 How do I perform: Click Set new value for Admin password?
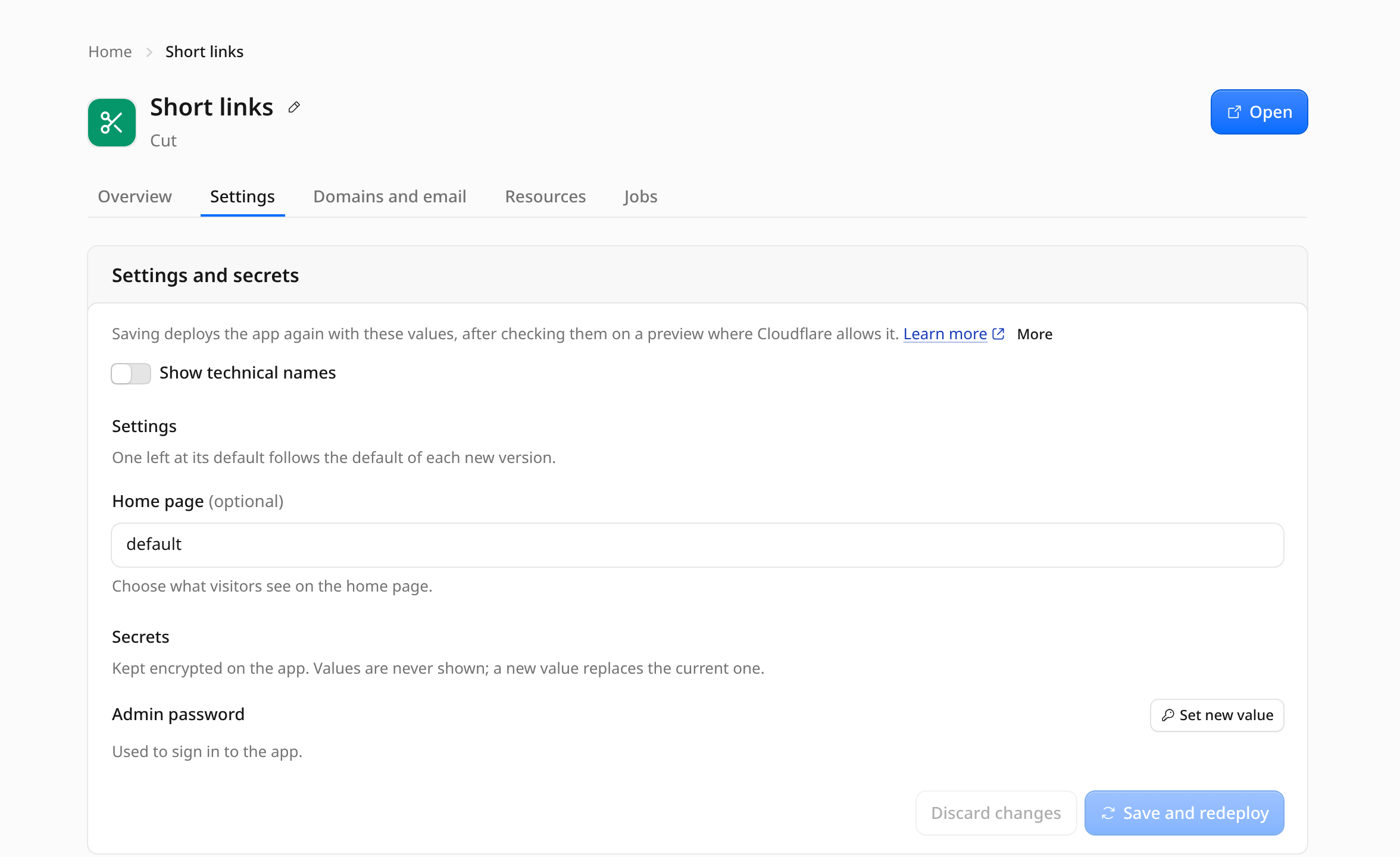pyautogui.click(x=1217, y=715)
